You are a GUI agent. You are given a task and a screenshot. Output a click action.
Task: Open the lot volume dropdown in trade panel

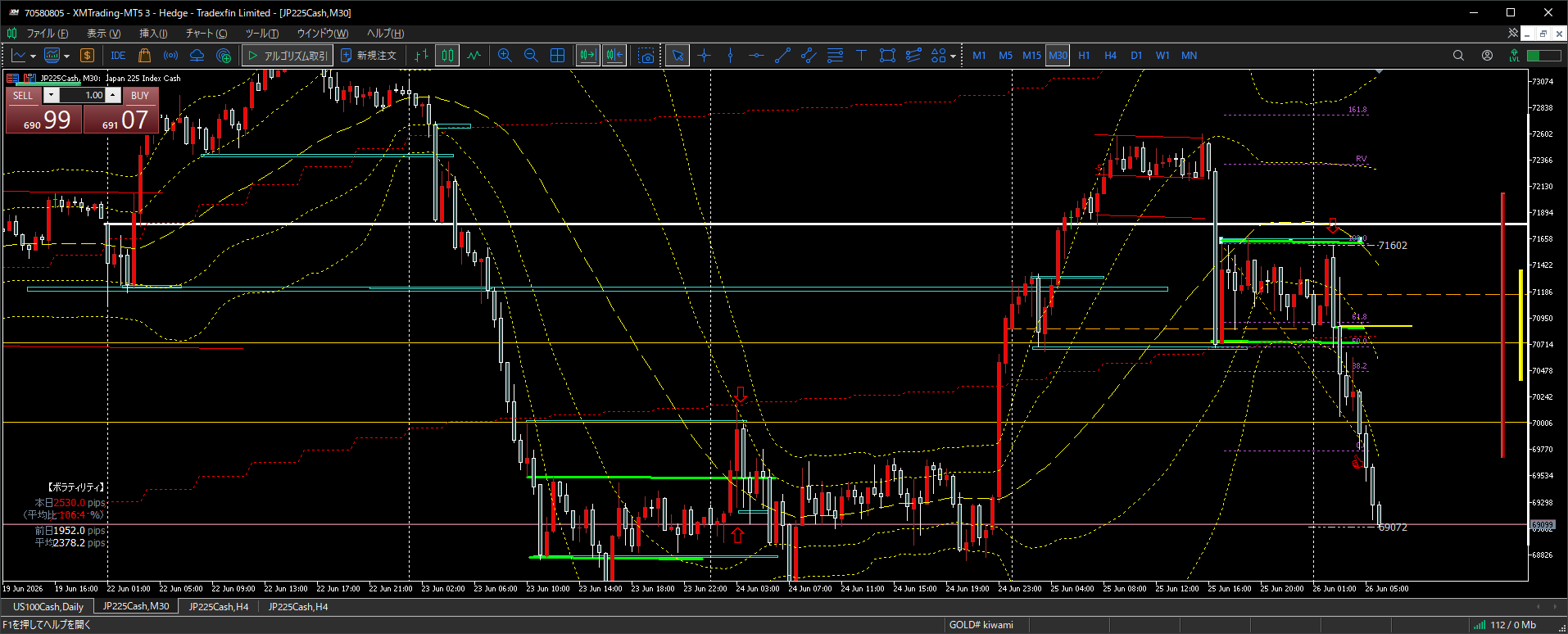coord(52,95)
